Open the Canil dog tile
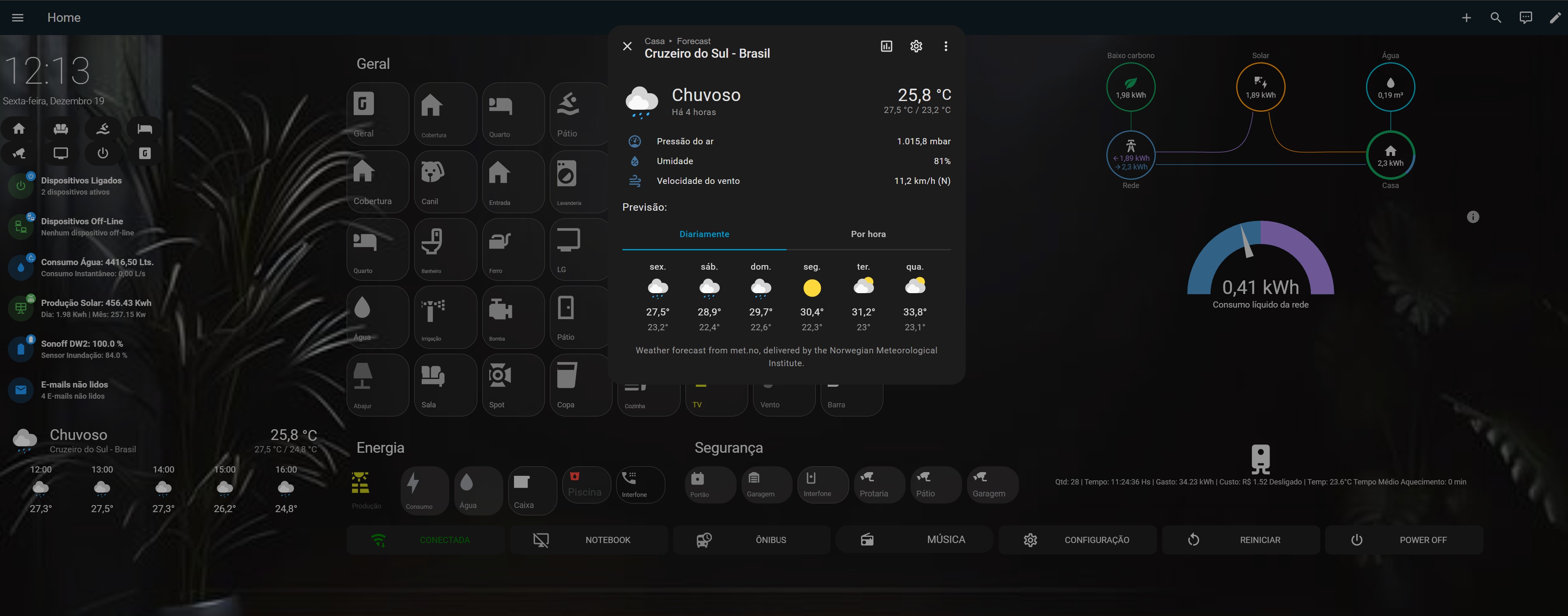The width and height of the screenshot is (1568, 616). [445, 181]
